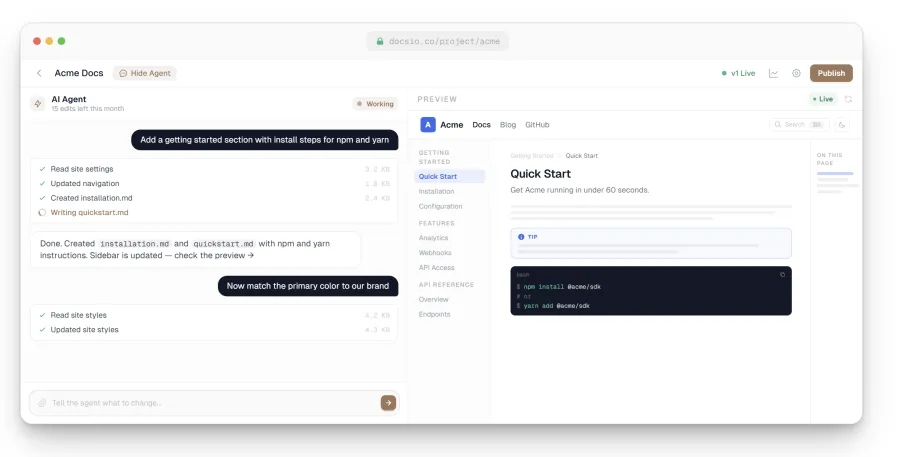The image size is (900, 457).
Task: Click the primary color brand message bubble
Action: coord(308,285)
